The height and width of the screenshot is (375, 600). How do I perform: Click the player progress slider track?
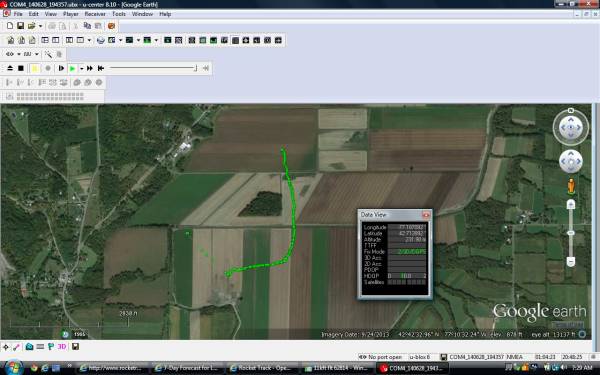[x=153, y=68]
